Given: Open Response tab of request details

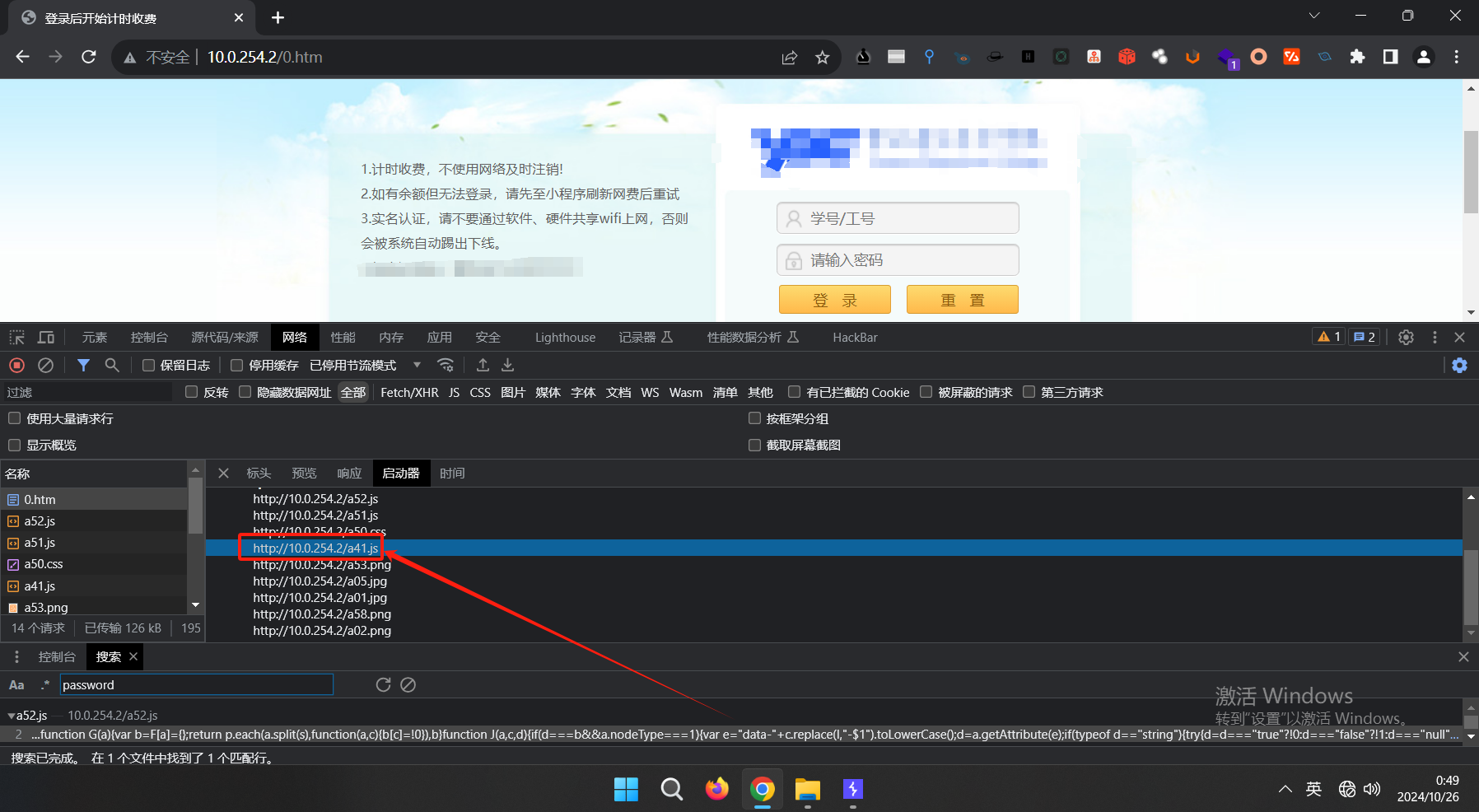Looking at the screenshot, I should point(349,473).
